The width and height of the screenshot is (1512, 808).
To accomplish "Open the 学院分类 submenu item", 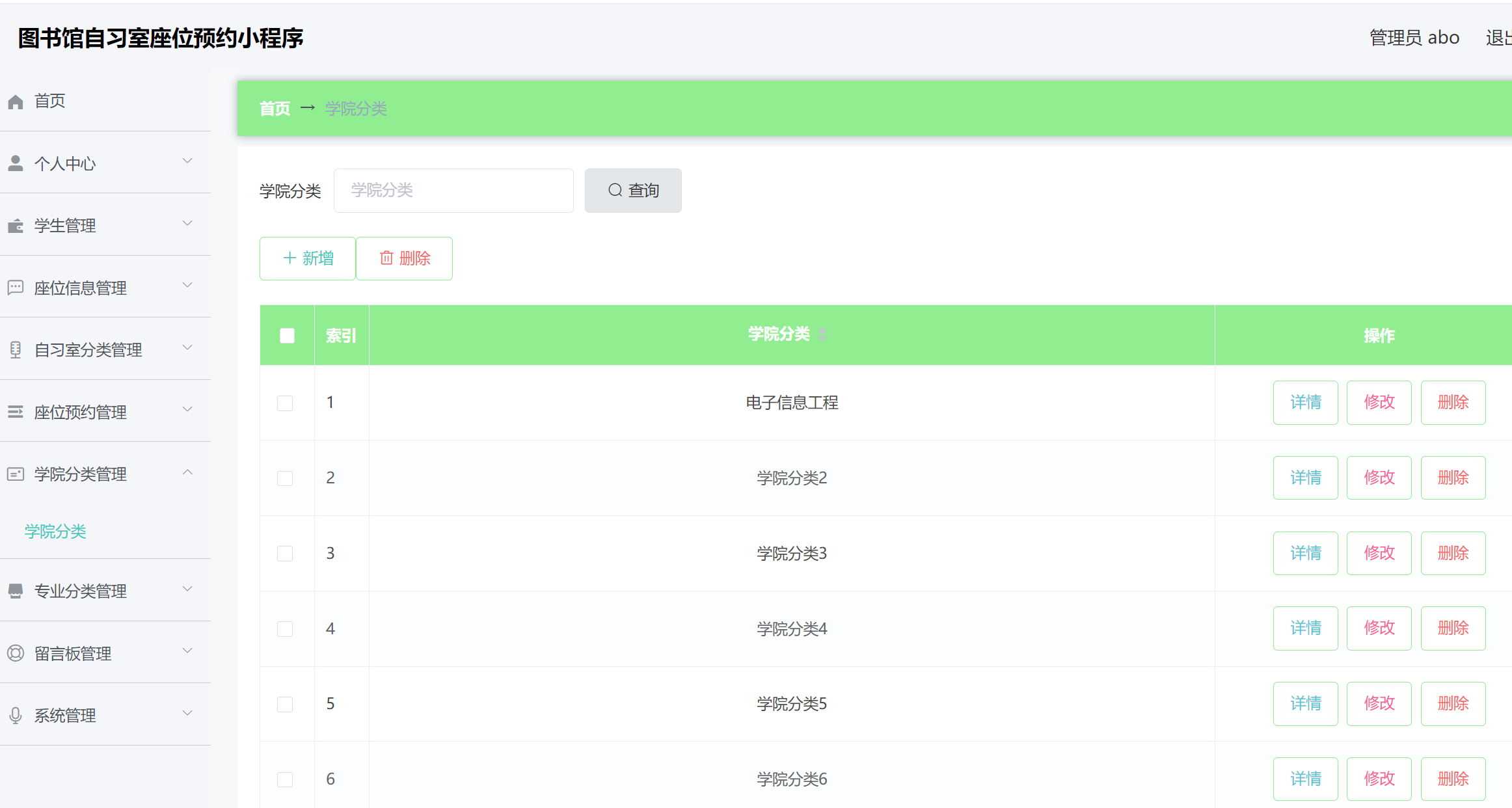I will pos(55,532).
